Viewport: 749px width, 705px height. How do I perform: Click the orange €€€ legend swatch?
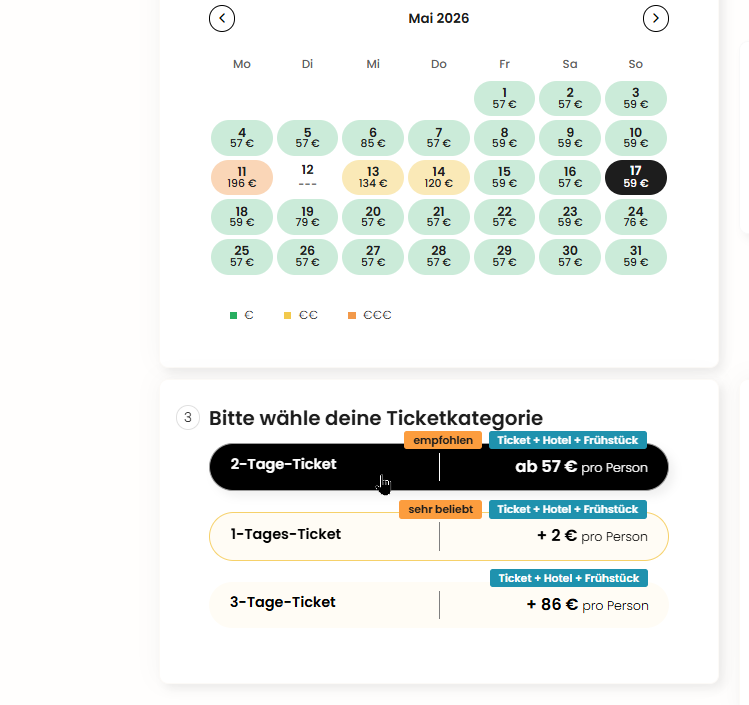(x=351, y=315)
